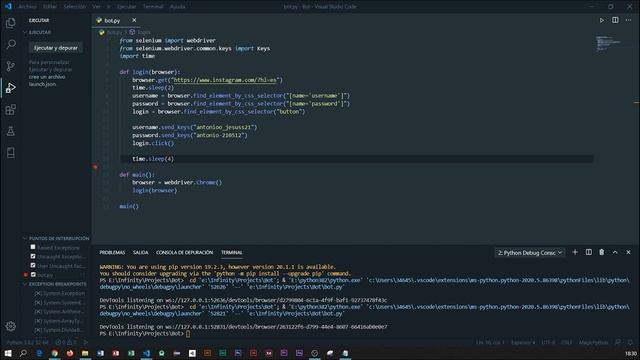The image size is (640, 360).
Task: Click the UTF-8 encoding status item
Action: click(x=548, y=342)
